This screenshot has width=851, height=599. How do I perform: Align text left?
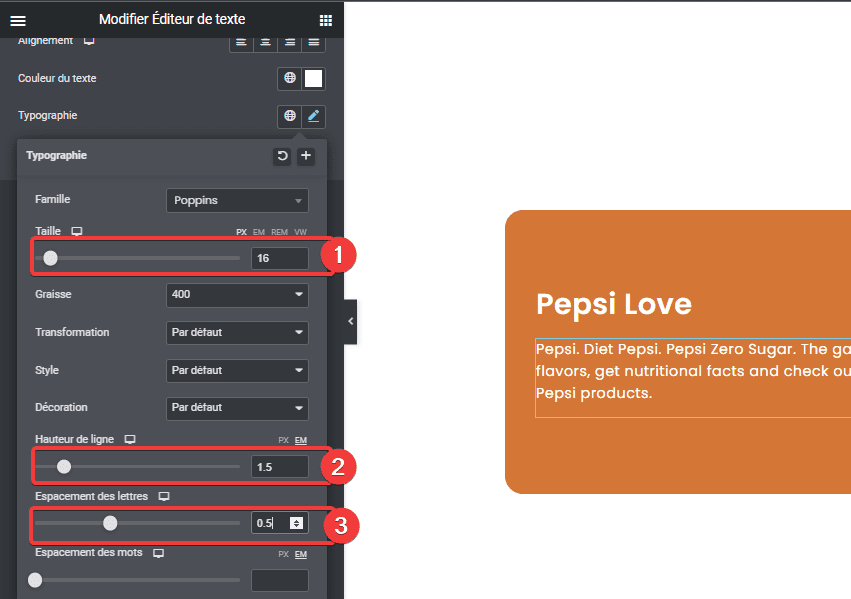(x=242, y=42)
